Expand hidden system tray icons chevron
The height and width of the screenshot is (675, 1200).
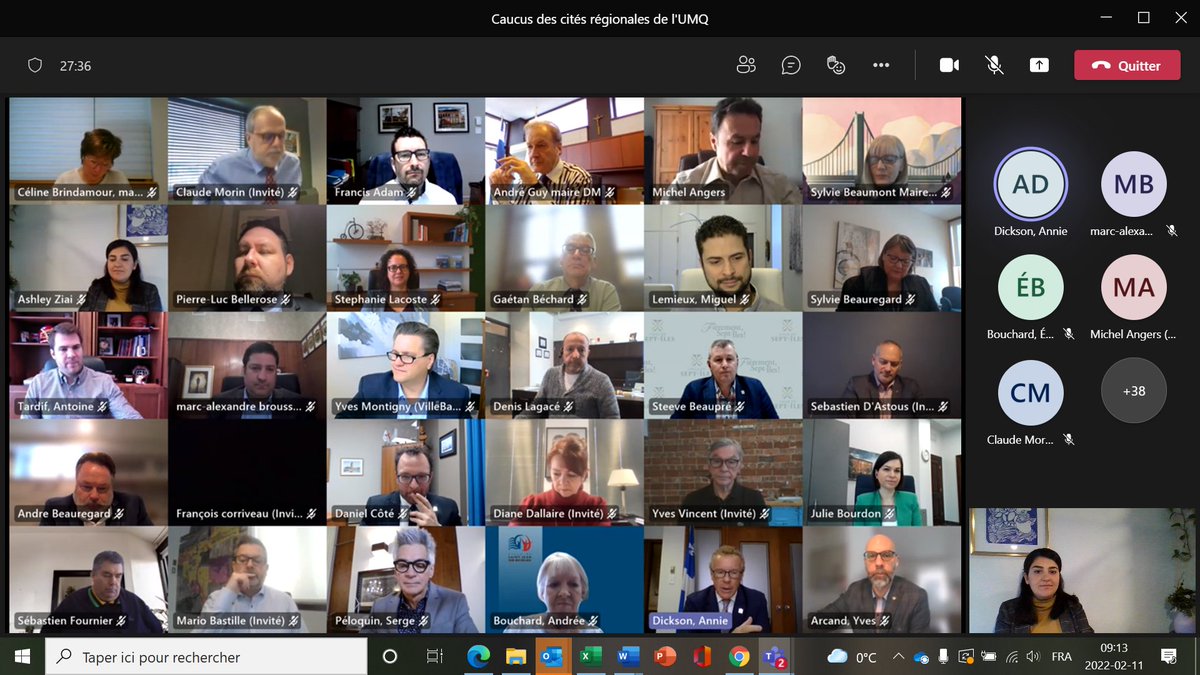click(x=899, y=657)
